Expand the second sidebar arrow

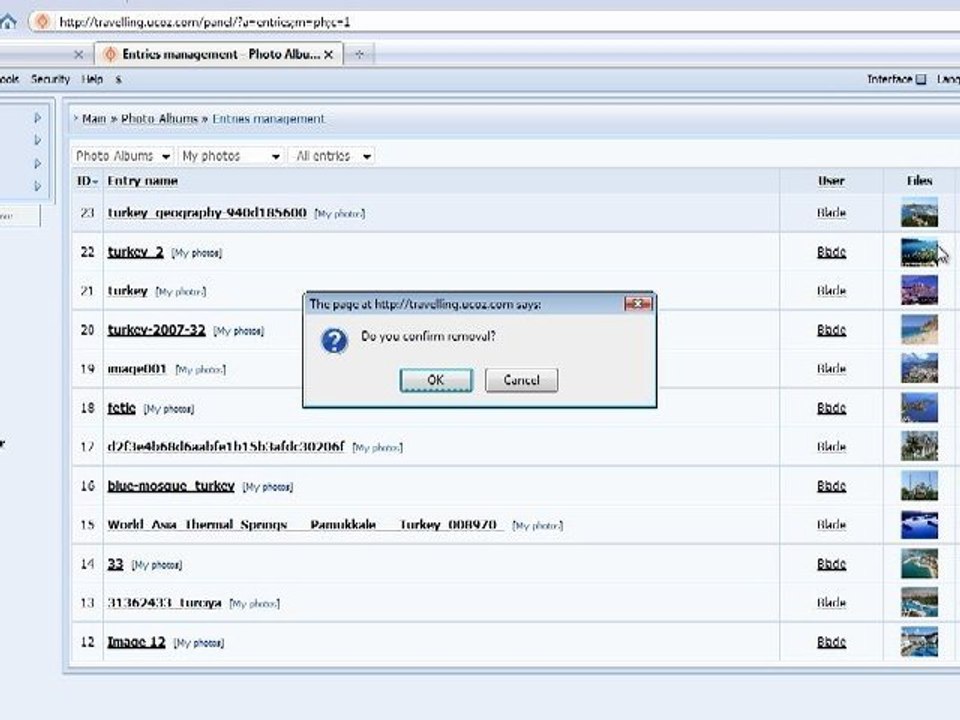point(37,140)
